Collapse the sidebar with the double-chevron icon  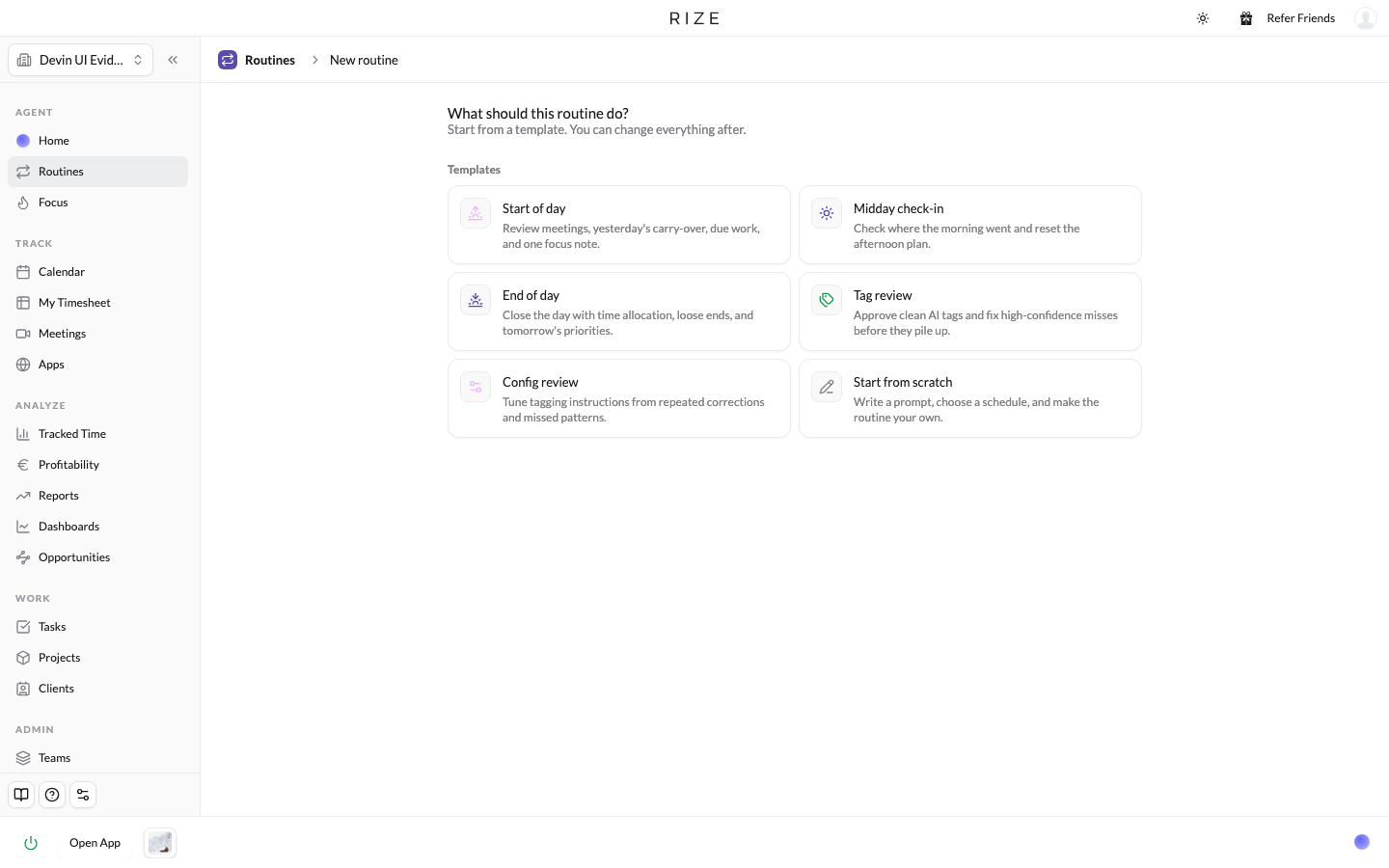[x=173, y=60]
